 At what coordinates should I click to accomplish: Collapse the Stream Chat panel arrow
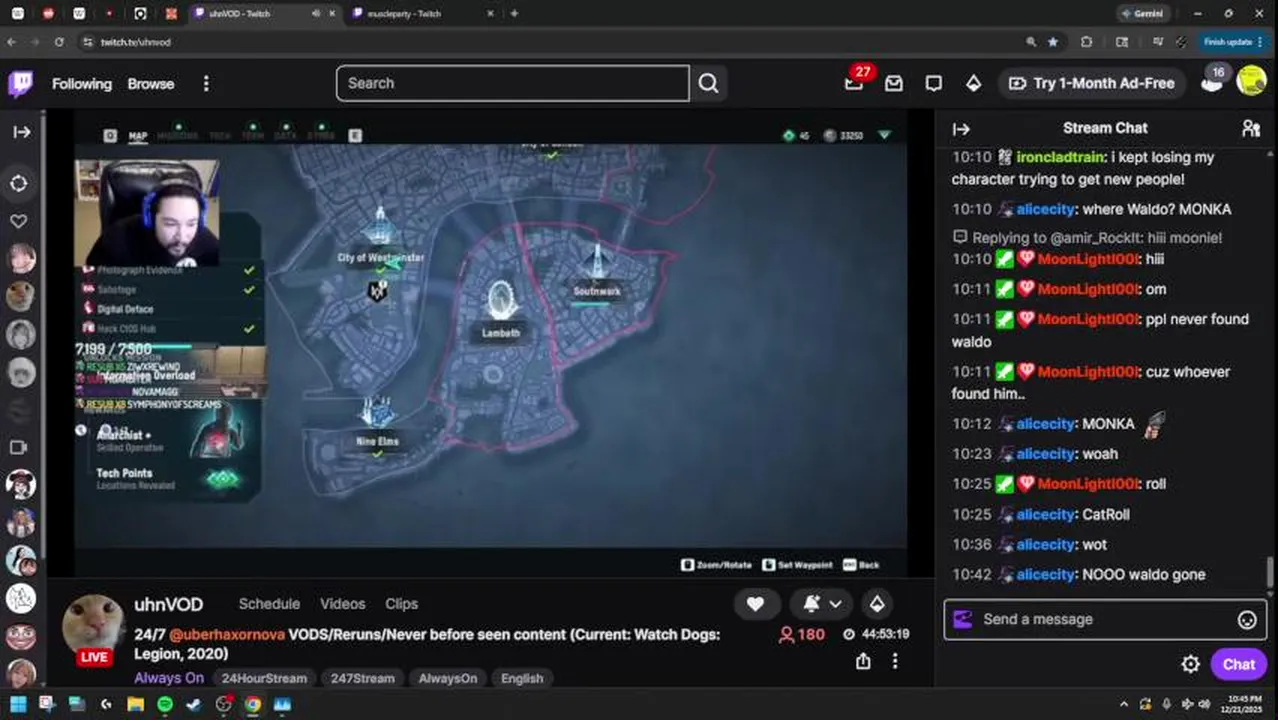[961, 129]
